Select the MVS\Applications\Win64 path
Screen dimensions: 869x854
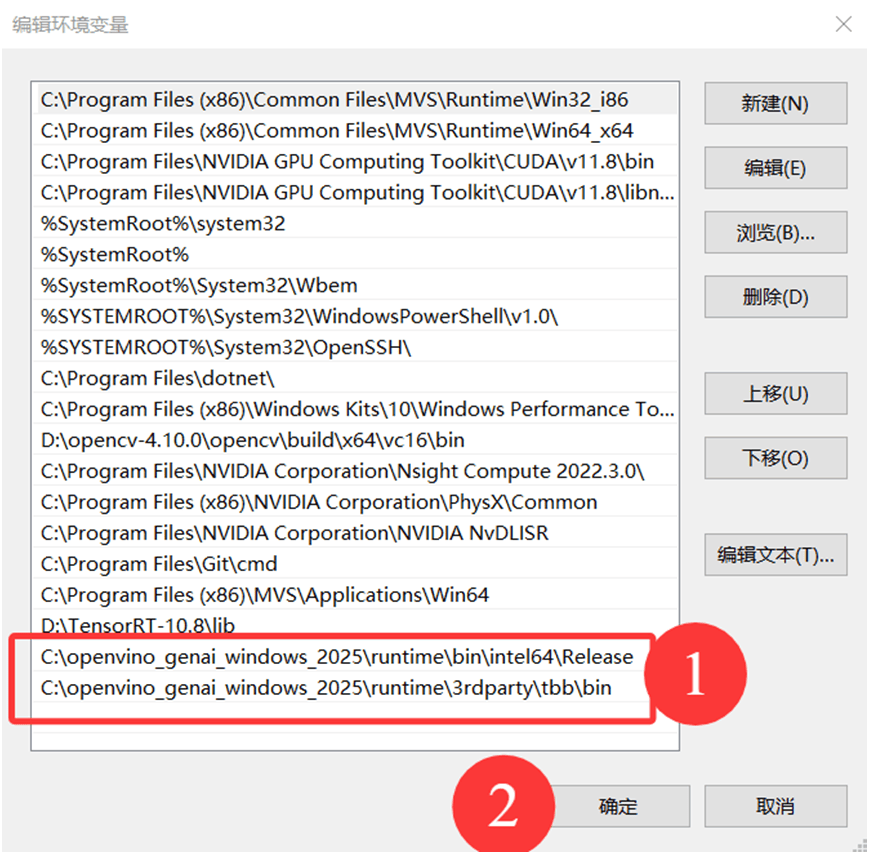pos(355,595)
